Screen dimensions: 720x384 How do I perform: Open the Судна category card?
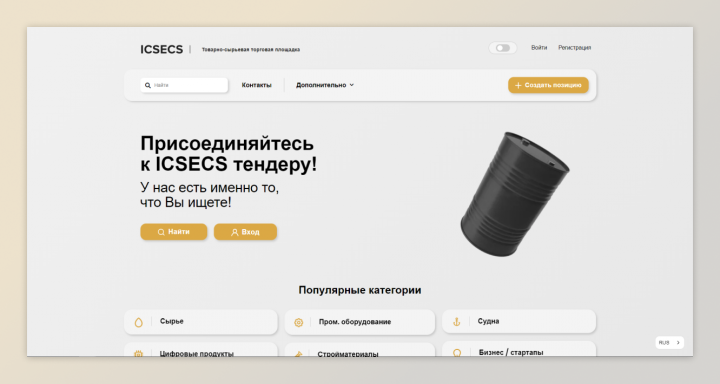point(519,321)
